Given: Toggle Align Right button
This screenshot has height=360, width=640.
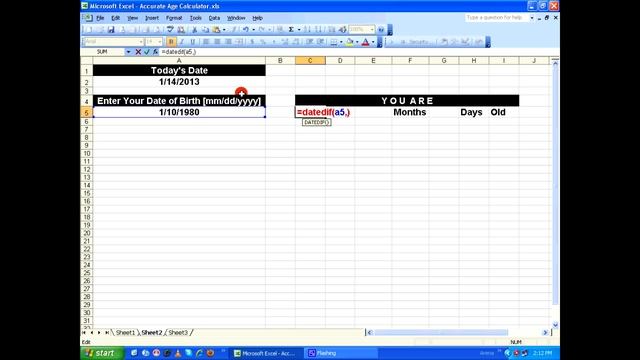Looking at the screenshot, I should [228, 42].
